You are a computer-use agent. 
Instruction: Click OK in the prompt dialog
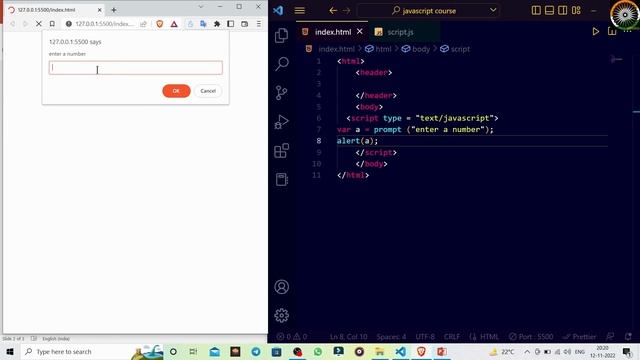tap(176, 91)
